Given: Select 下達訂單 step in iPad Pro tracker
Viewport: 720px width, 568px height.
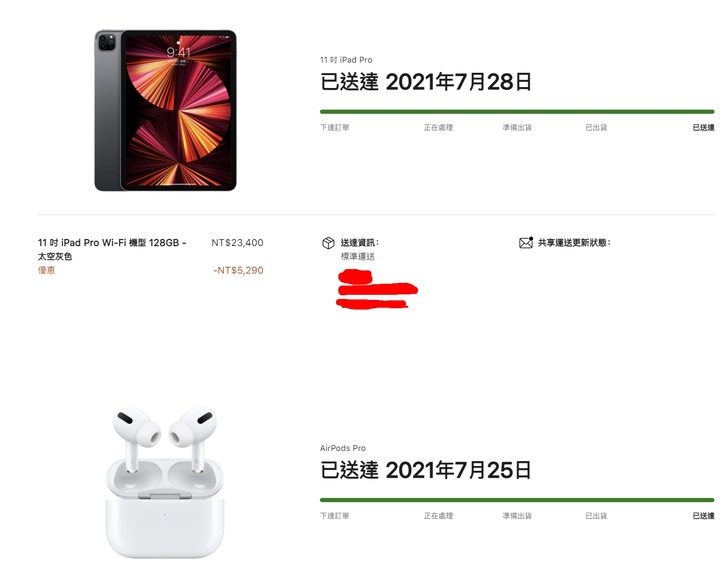Looking at the screenshot, I should point(335,127).
